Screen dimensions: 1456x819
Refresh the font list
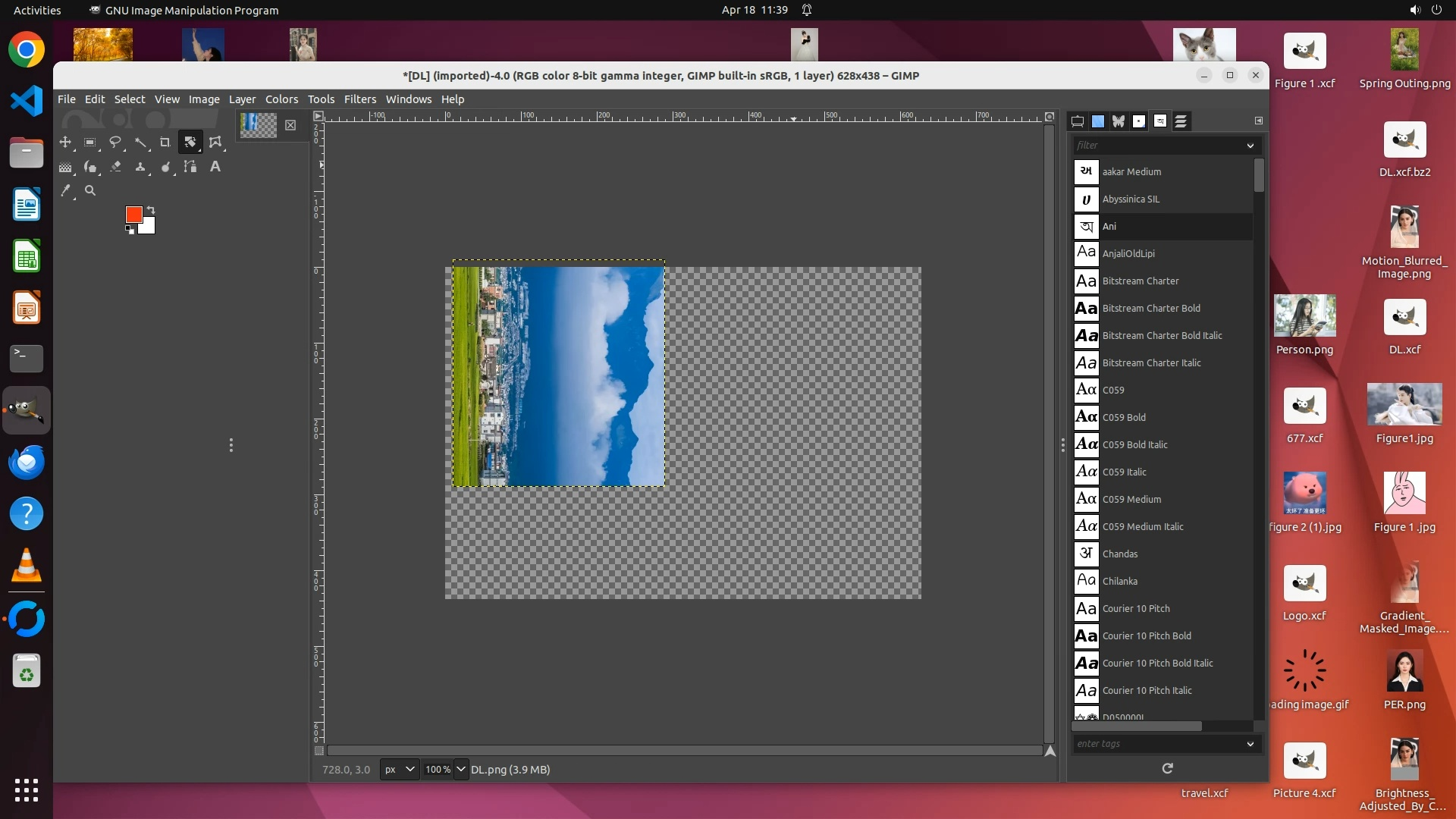(x=1167, y=768)
